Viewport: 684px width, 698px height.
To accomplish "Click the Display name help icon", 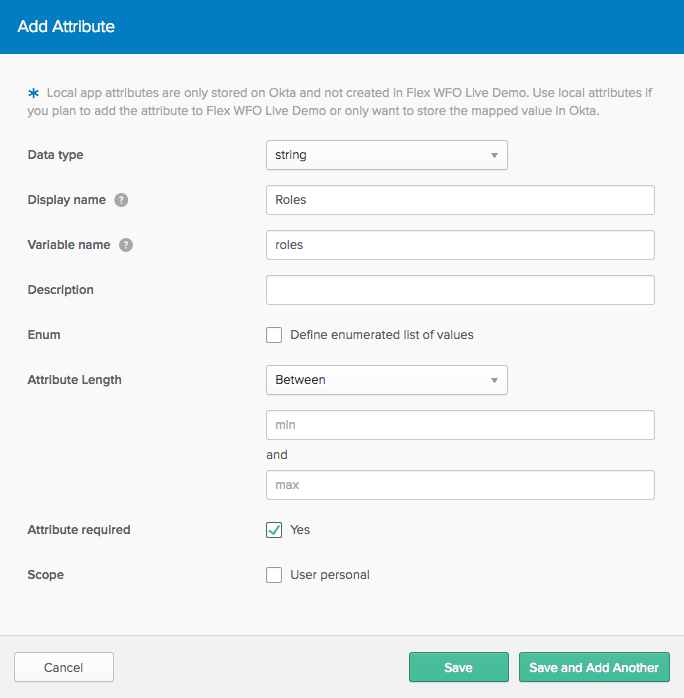I will (121, 200).
